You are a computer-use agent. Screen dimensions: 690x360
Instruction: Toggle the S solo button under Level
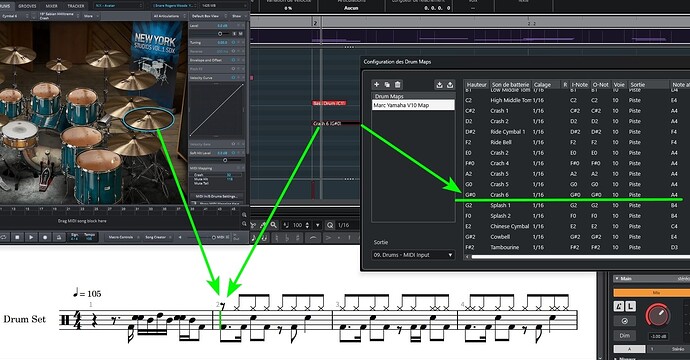(x=235, y=34)
